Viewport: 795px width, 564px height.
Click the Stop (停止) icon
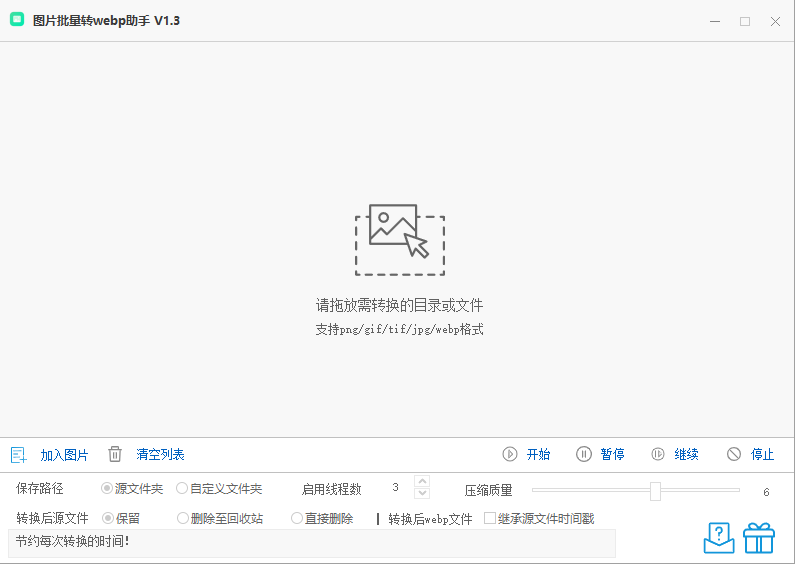pos(734,454)
